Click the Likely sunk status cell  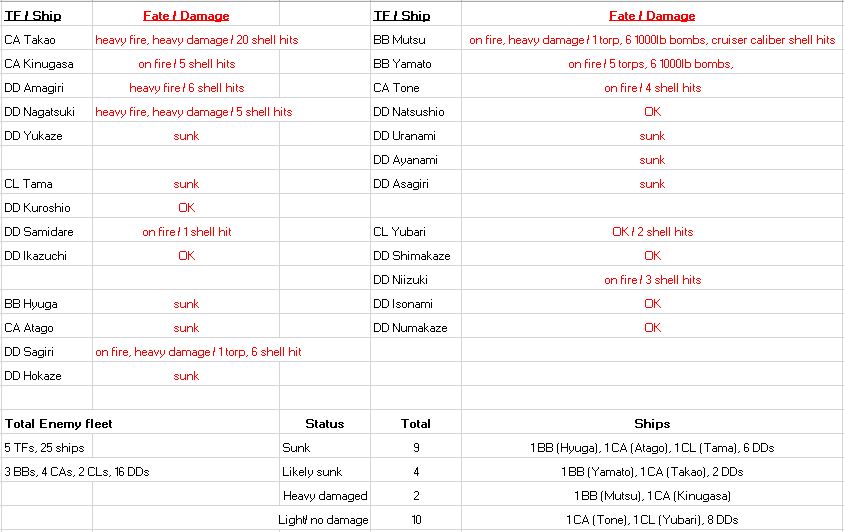[312, 472]
